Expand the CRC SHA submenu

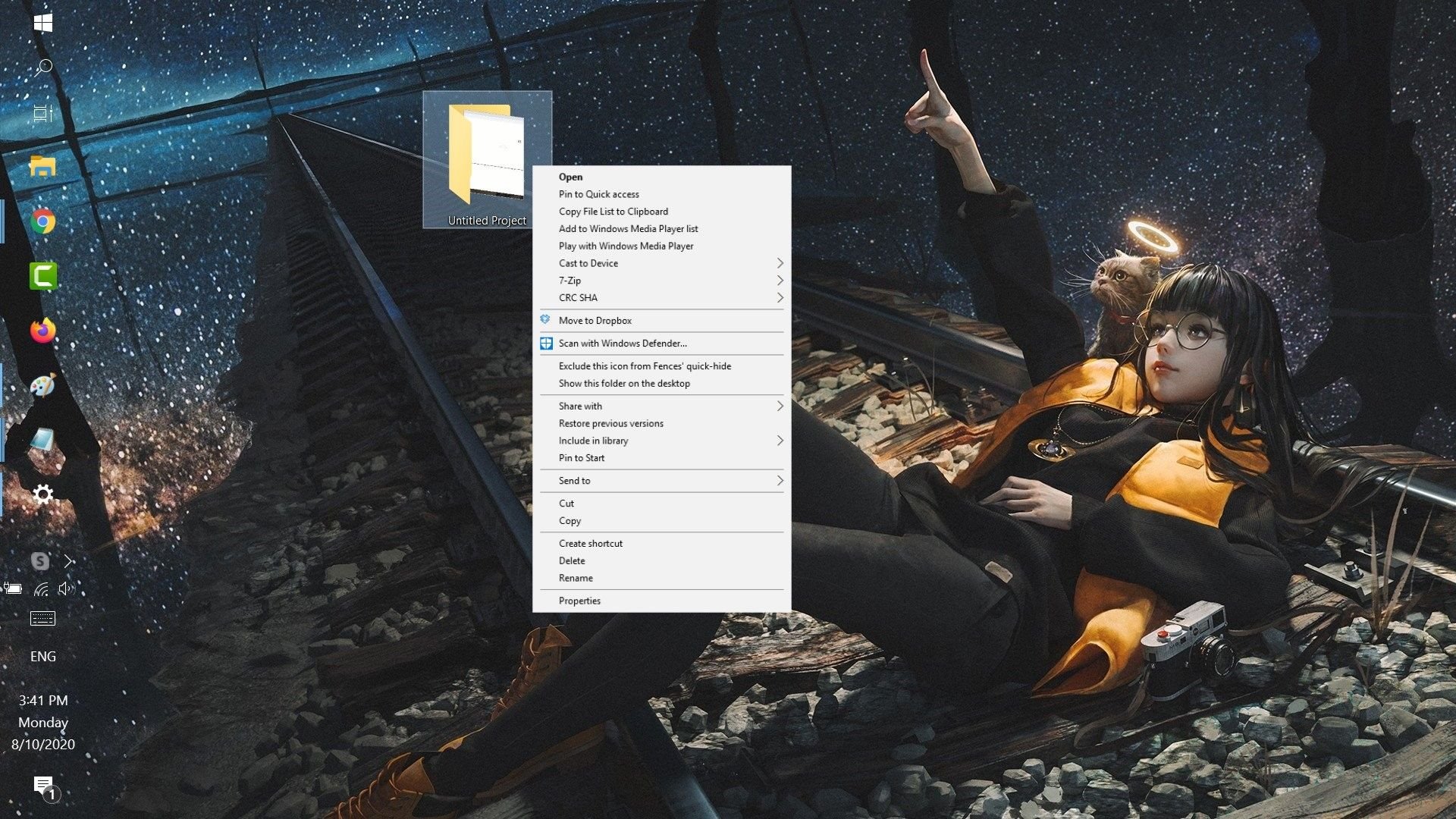point(662,297)
